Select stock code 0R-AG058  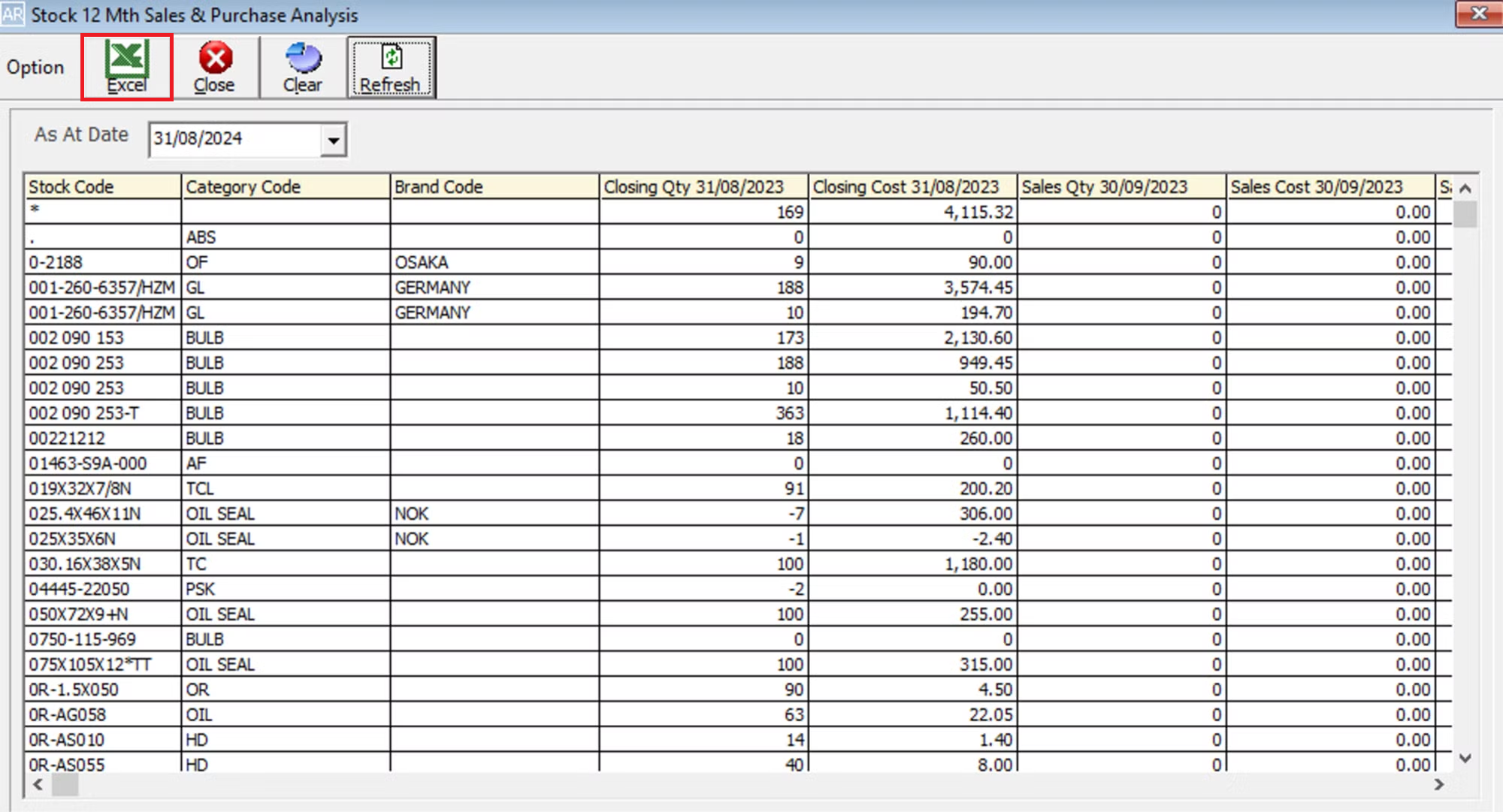(x=102, y=715)
